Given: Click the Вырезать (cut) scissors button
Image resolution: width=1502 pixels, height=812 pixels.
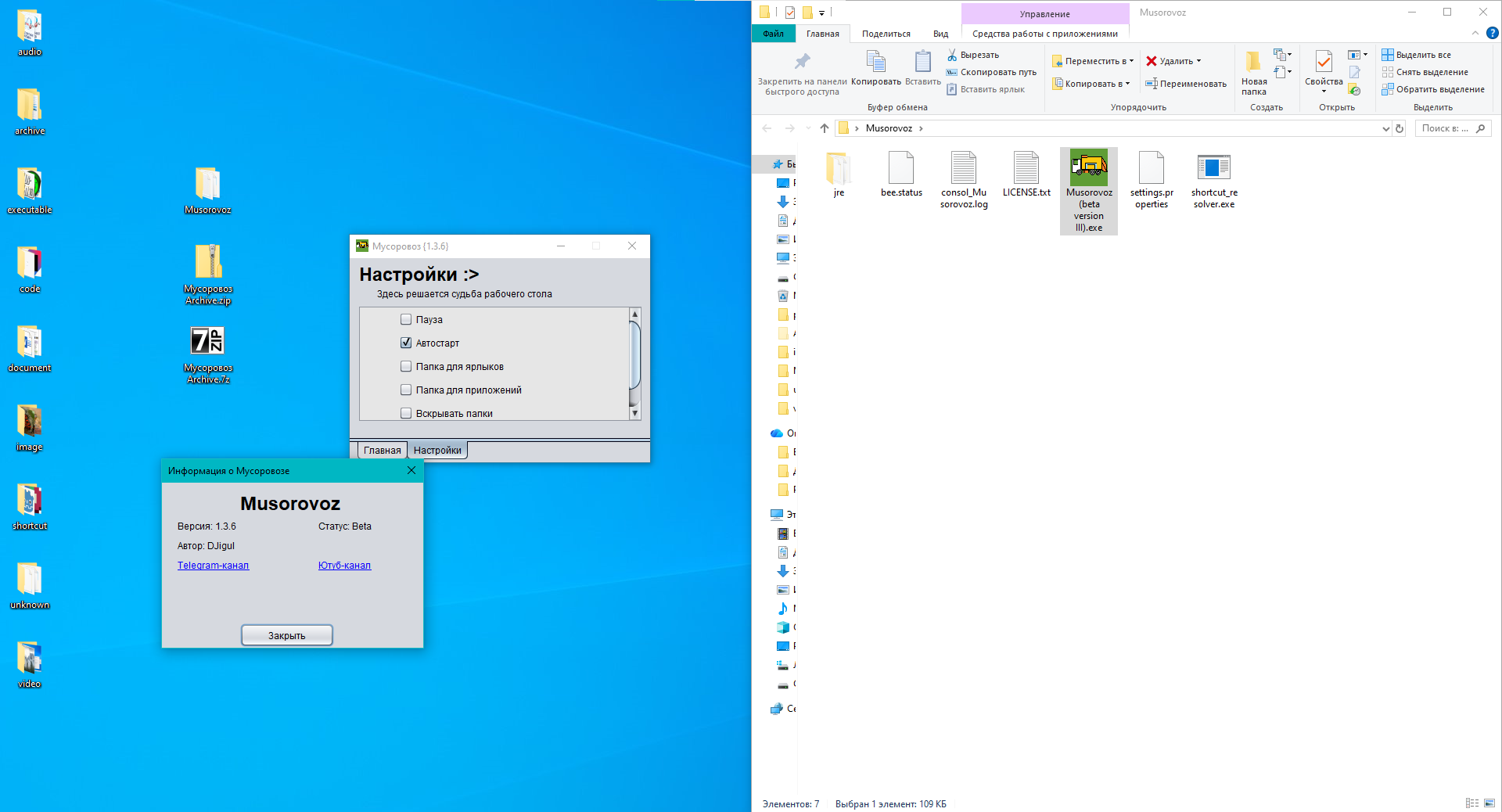Looking at the screenshot, I should 973,55.
